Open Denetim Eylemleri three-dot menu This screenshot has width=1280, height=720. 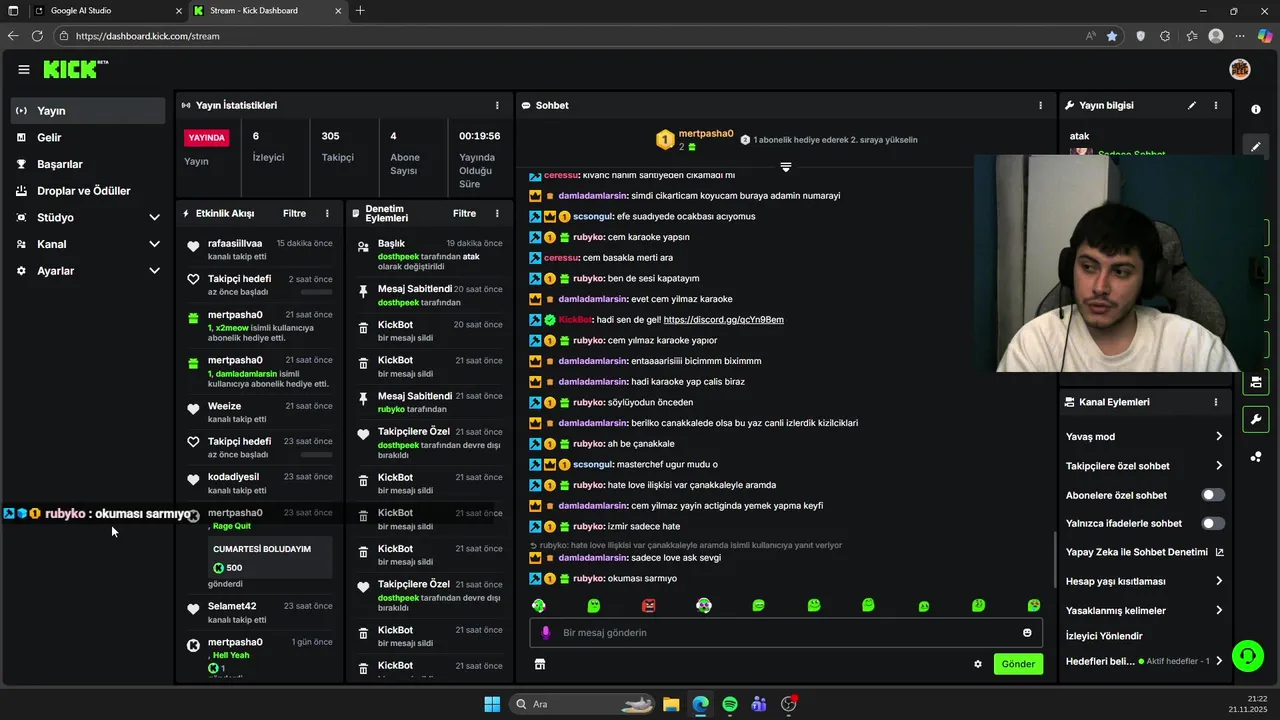point(497,213)
